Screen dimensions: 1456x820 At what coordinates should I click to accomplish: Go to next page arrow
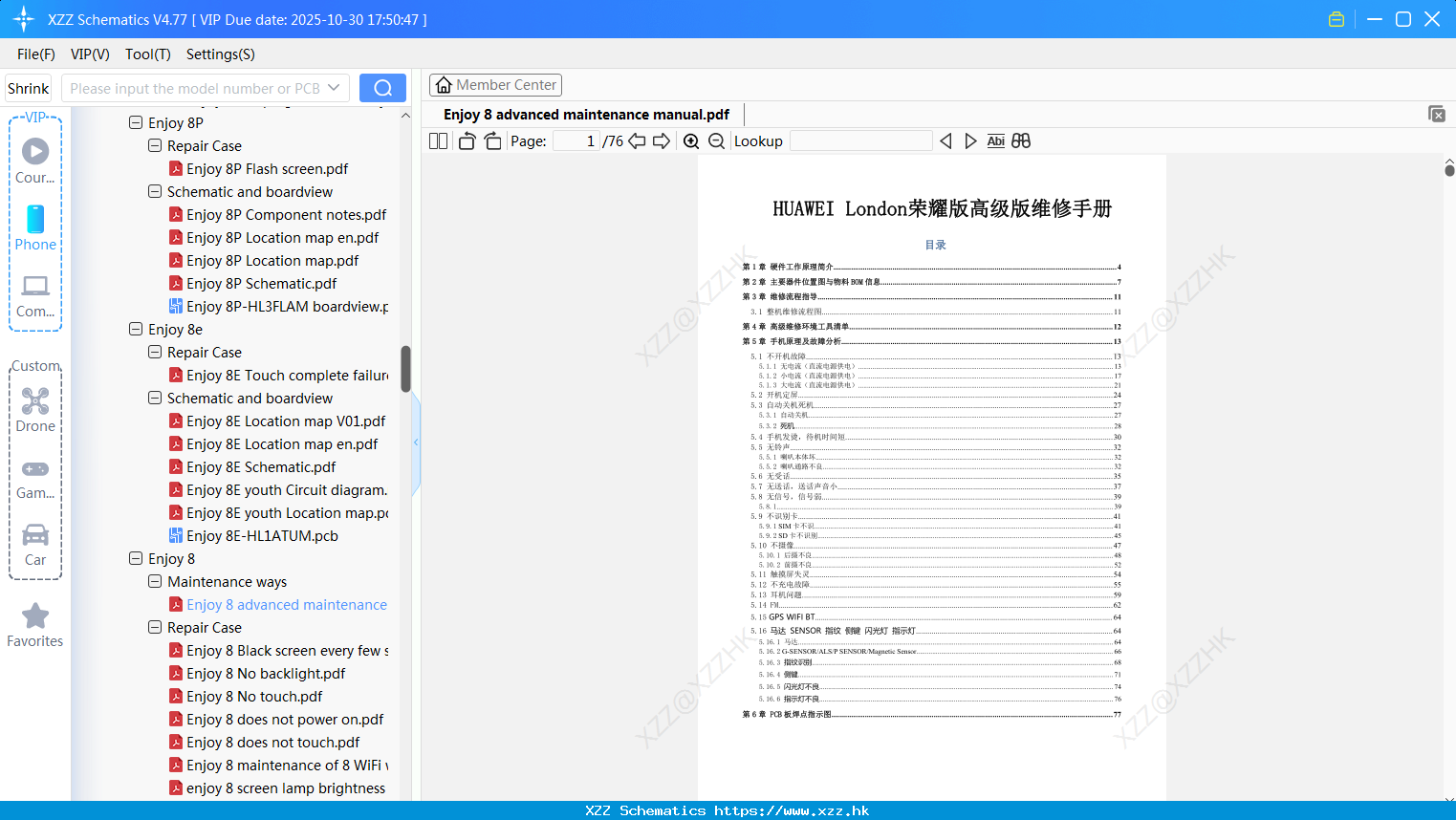click(x=662, y=141)
